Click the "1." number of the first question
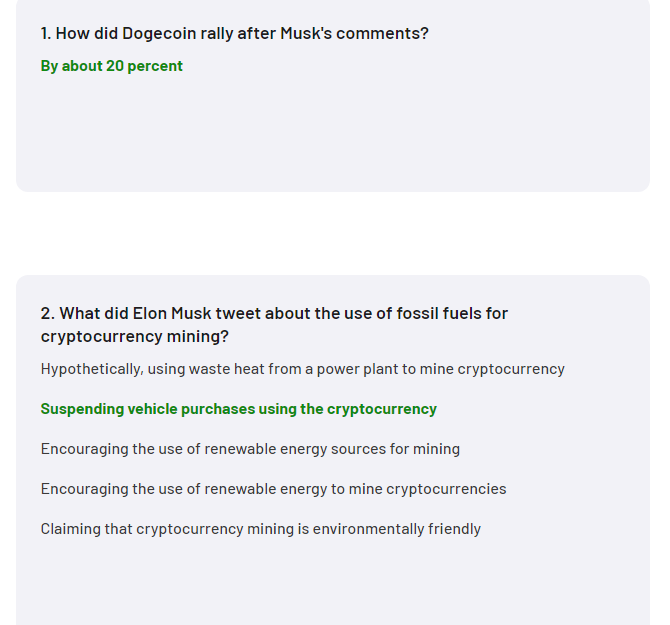Viewport: 670px width, 625px height. (46, 33)
